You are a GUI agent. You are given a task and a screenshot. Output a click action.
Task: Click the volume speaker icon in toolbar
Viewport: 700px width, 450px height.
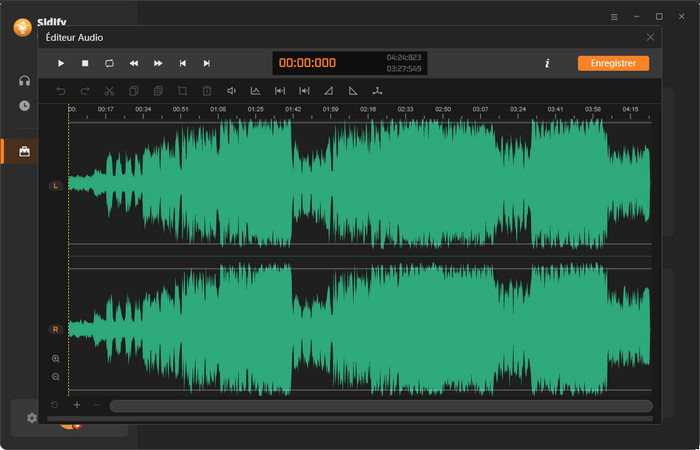(231, 91)
